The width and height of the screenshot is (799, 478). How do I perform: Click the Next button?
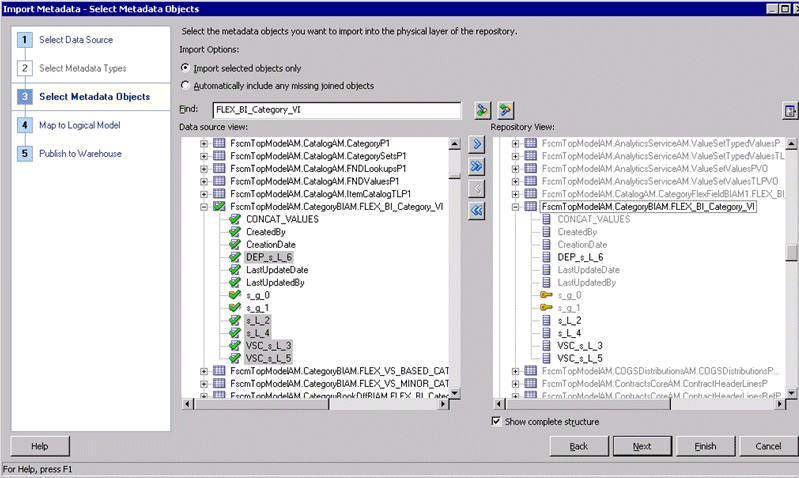click(x=642, y=446)
